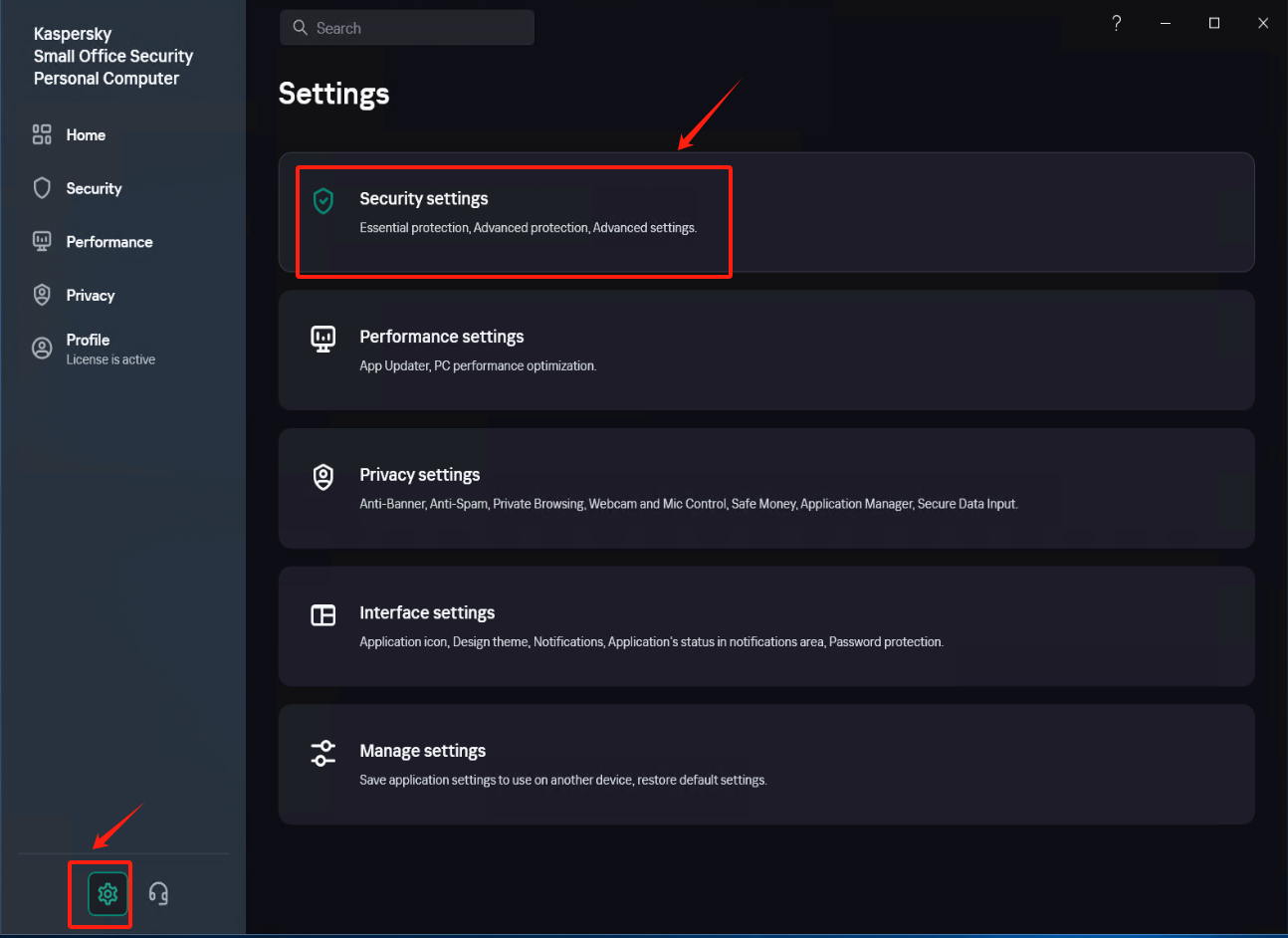Open the Performance section label

(109, 242)
